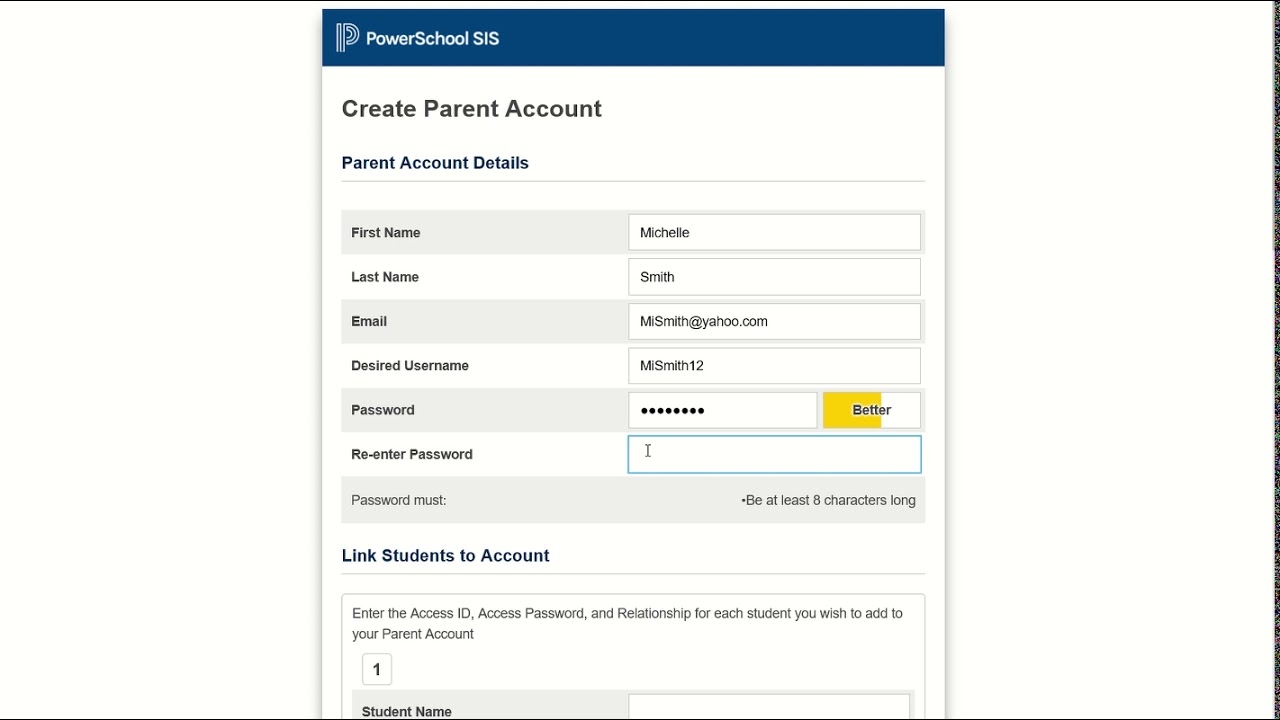The width and height of the screenshot is (1280, 720).
Task: Focus the First Name input field
Action: pyautogui.click(x=774, y=233)
